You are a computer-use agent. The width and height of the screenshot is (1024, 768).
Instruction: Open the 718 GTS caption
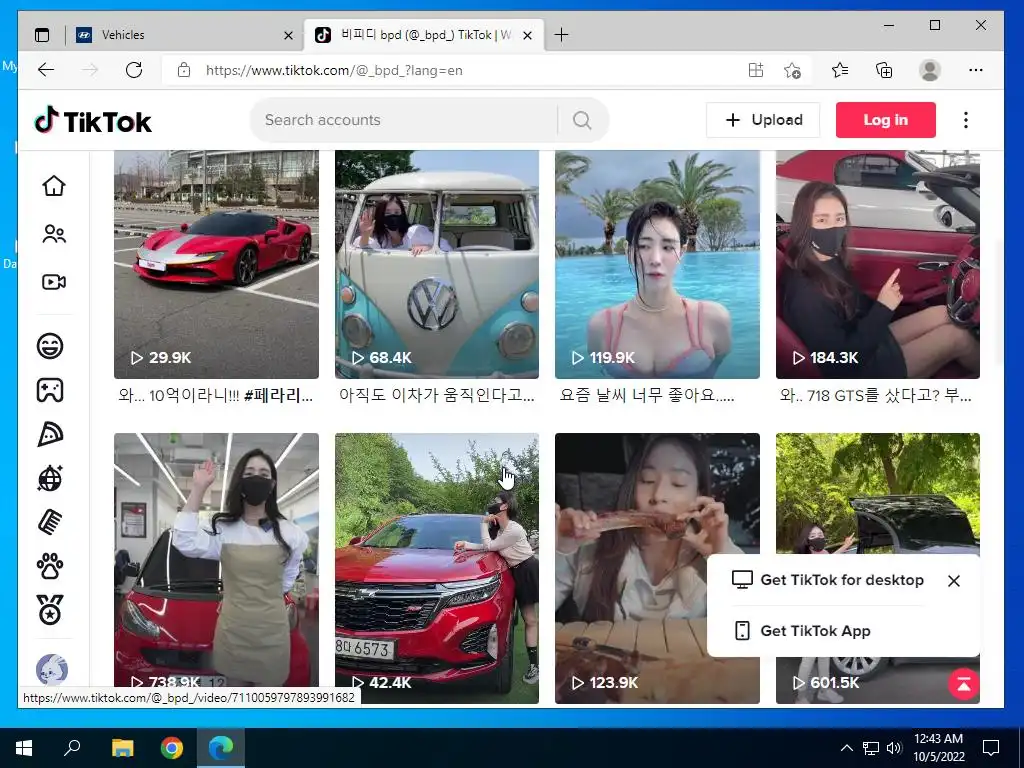876,396
